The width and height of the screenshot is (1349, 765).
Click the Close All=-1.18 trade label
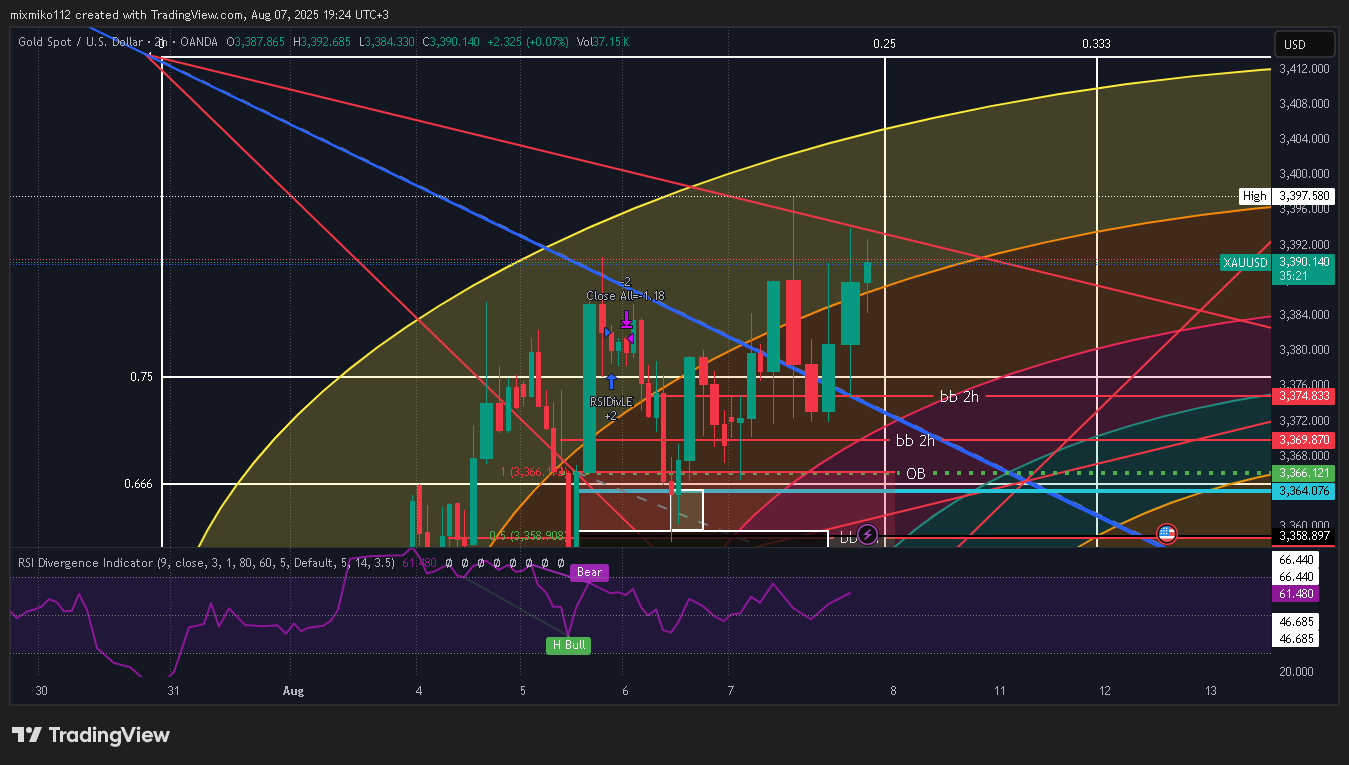[625, 296]
